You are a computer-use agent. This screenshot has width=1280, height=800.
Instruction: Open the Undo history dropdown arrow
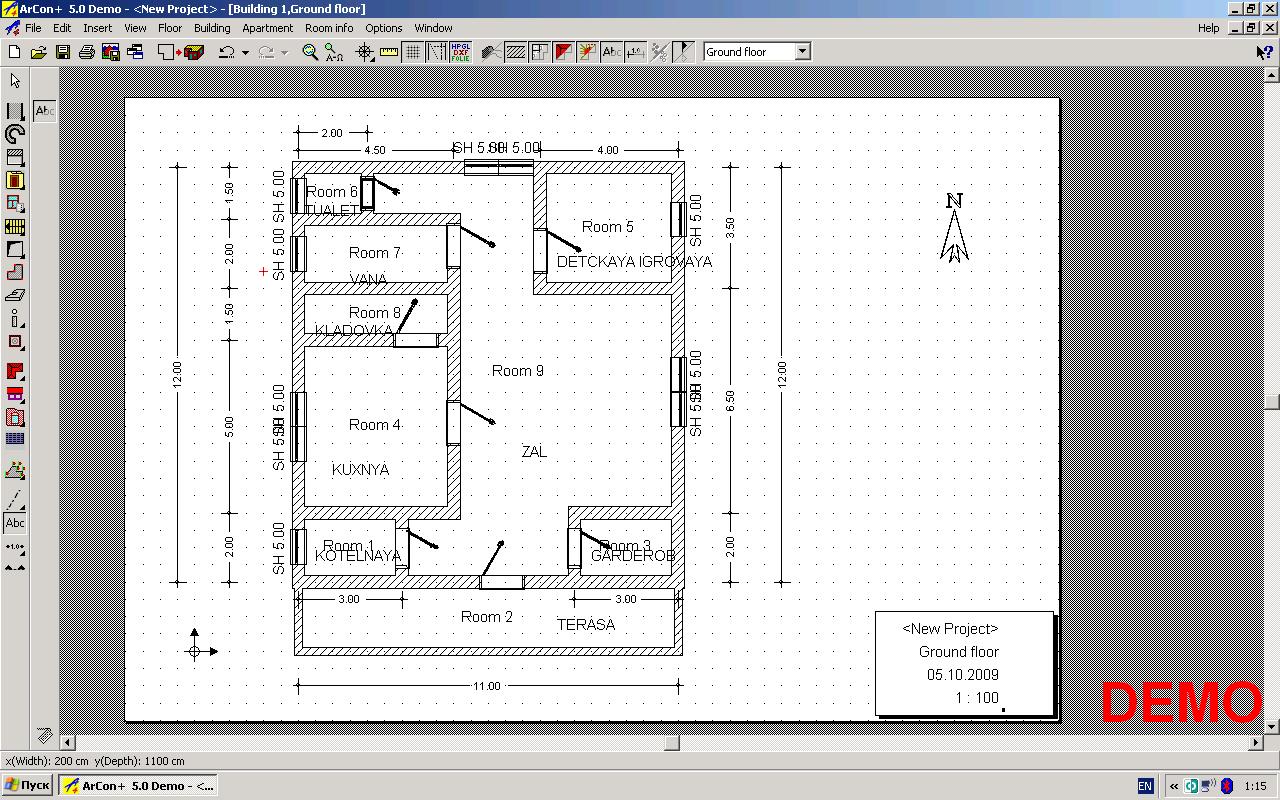[x=245, y=52]
